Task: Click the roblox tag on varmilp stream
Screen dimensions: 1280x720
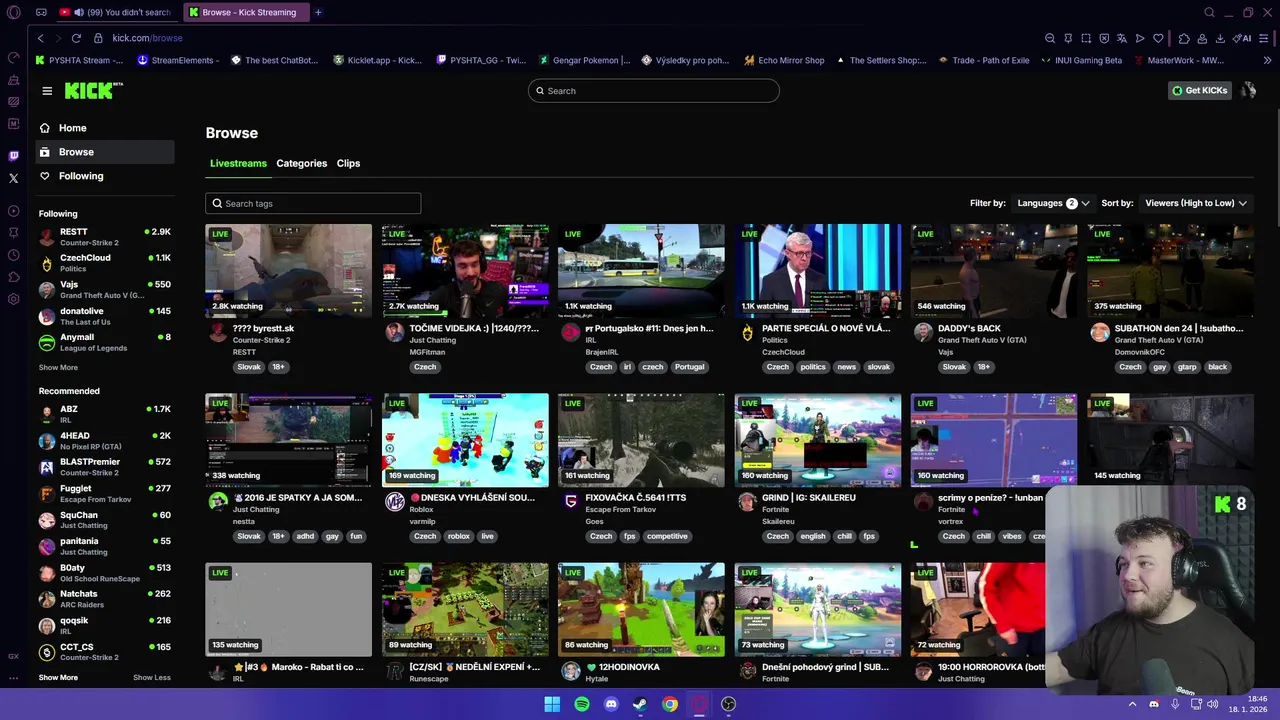Action: (x=458, y=536)
